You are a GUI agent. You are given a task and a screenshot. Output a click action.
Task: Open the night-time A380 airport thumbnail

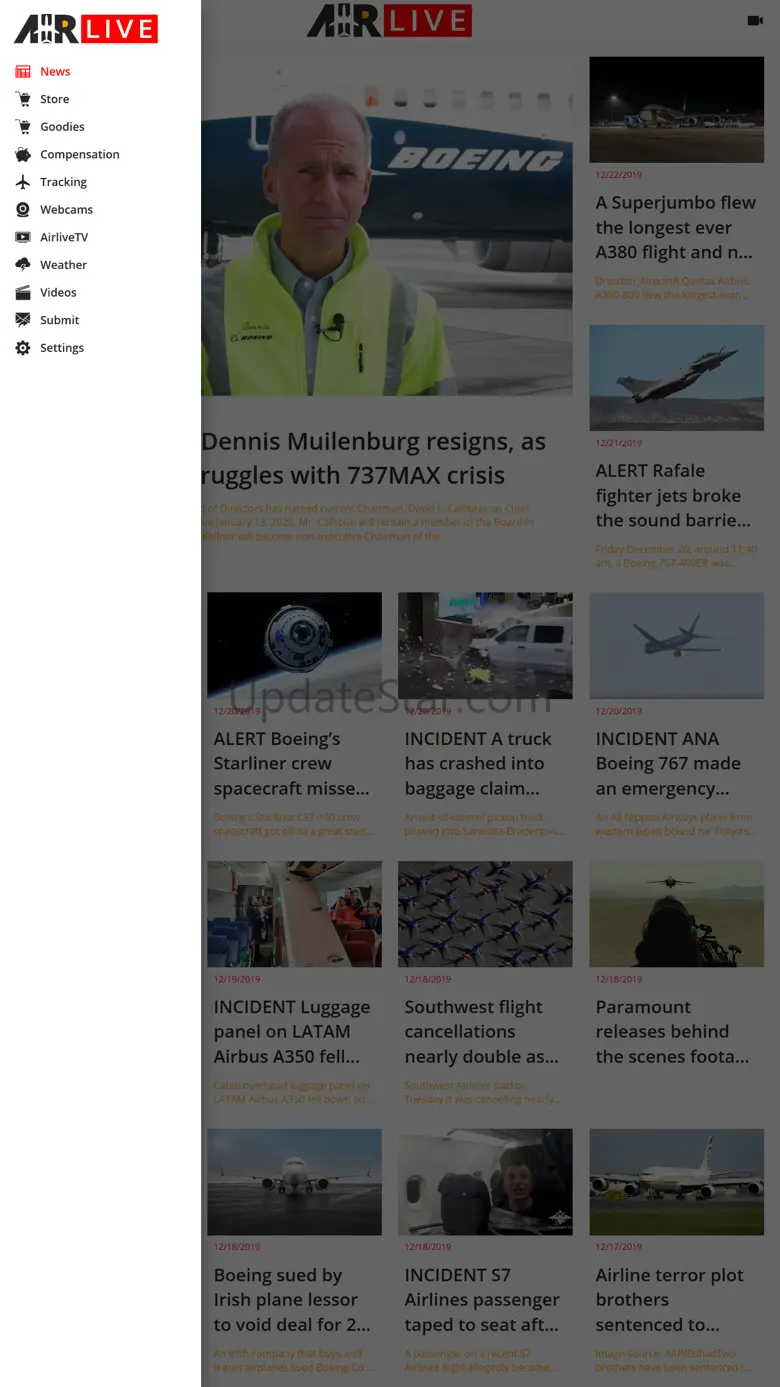tap(676, 109)
